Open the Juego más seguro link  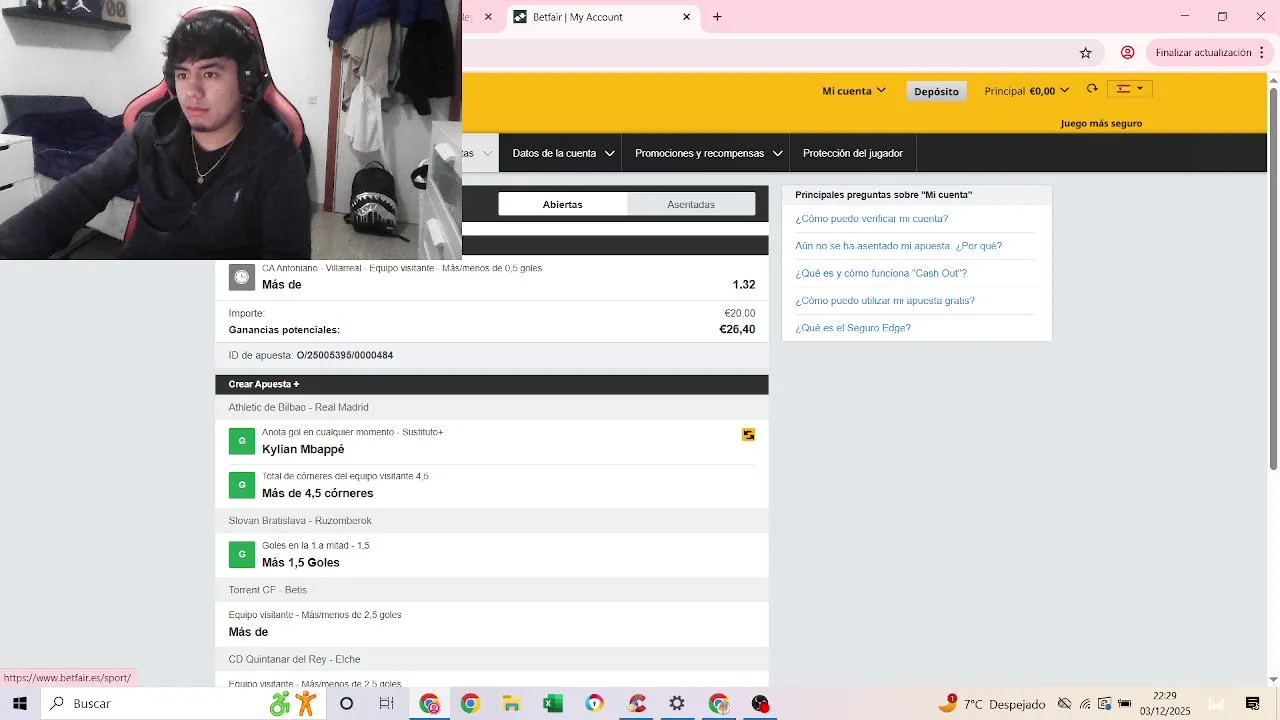pos(1101,124)
